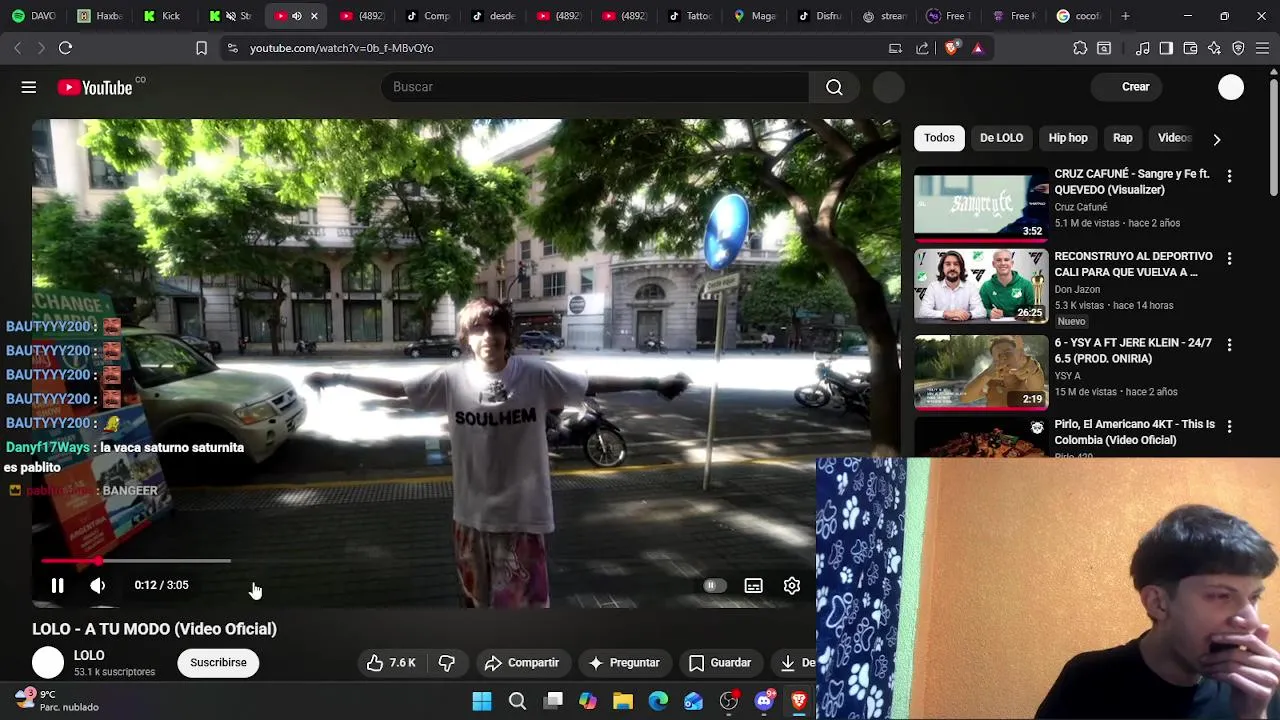Open options for Deportivo Cali video
Screen dimensions: 1280x720
click(1229, 258)
